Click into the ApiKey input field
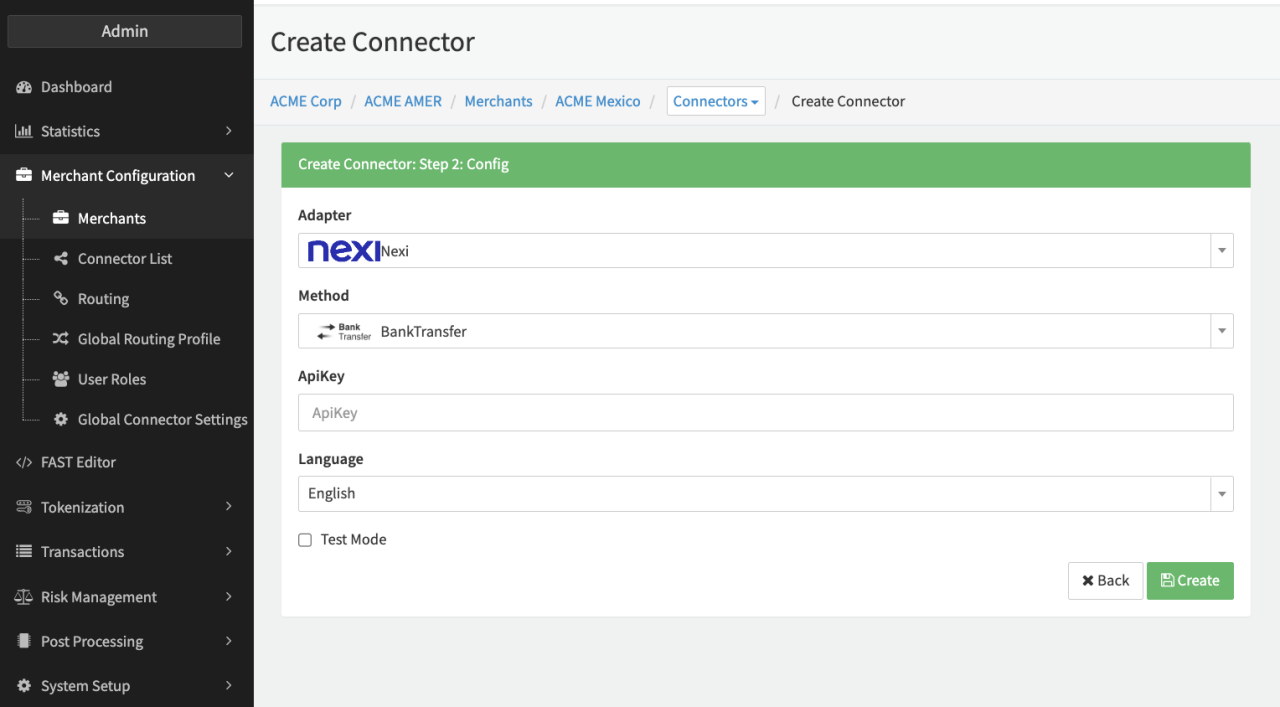1280x707 pixels. tap(765, 413)
